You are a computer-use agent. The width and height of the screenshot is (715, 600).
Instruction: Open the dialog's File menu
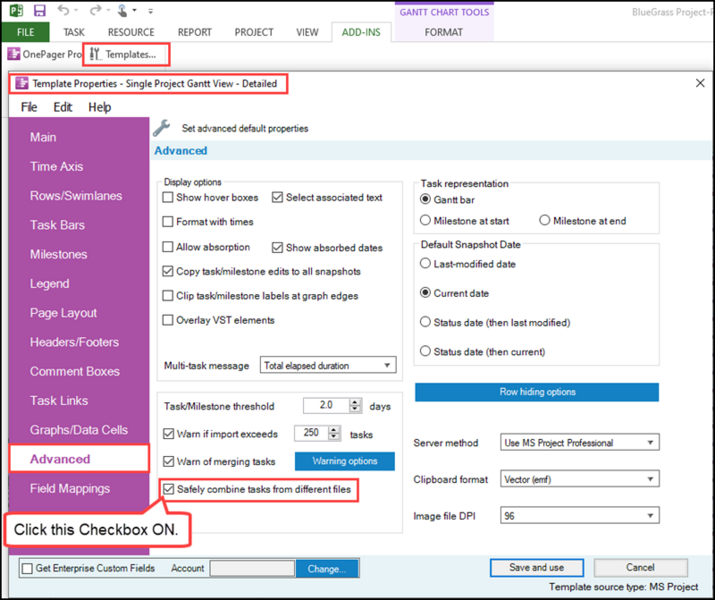coord(29,107)
